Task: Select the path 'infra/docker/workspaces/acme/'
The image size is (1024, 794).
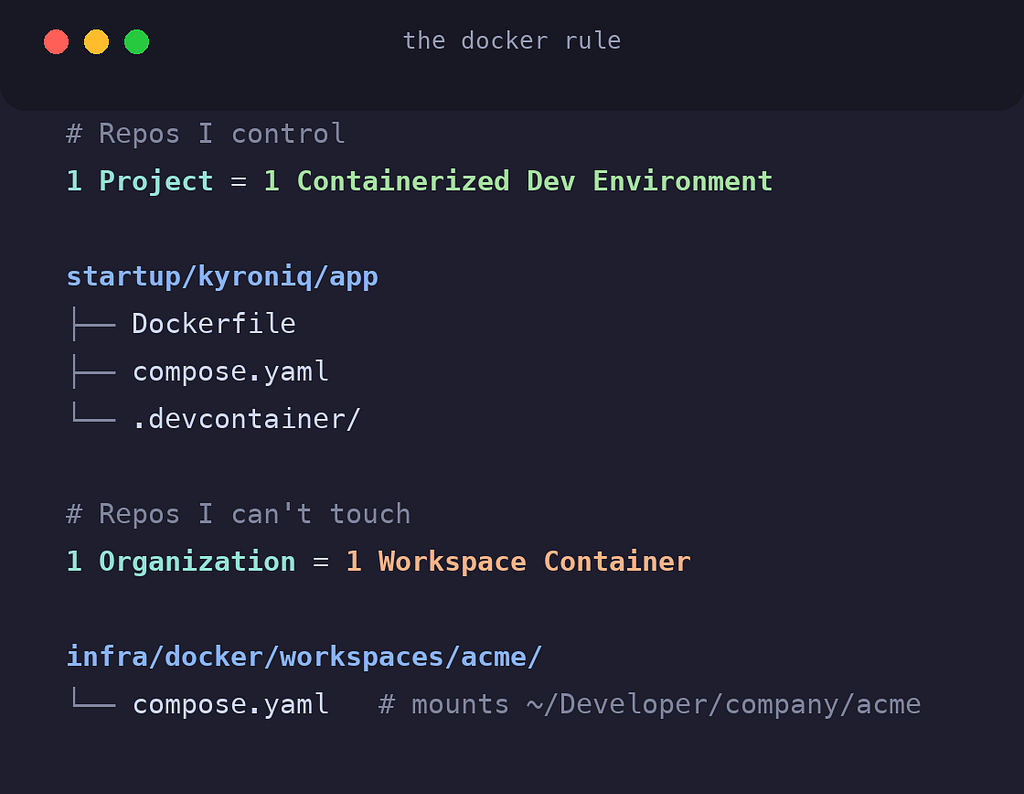Action: [304, 657]
